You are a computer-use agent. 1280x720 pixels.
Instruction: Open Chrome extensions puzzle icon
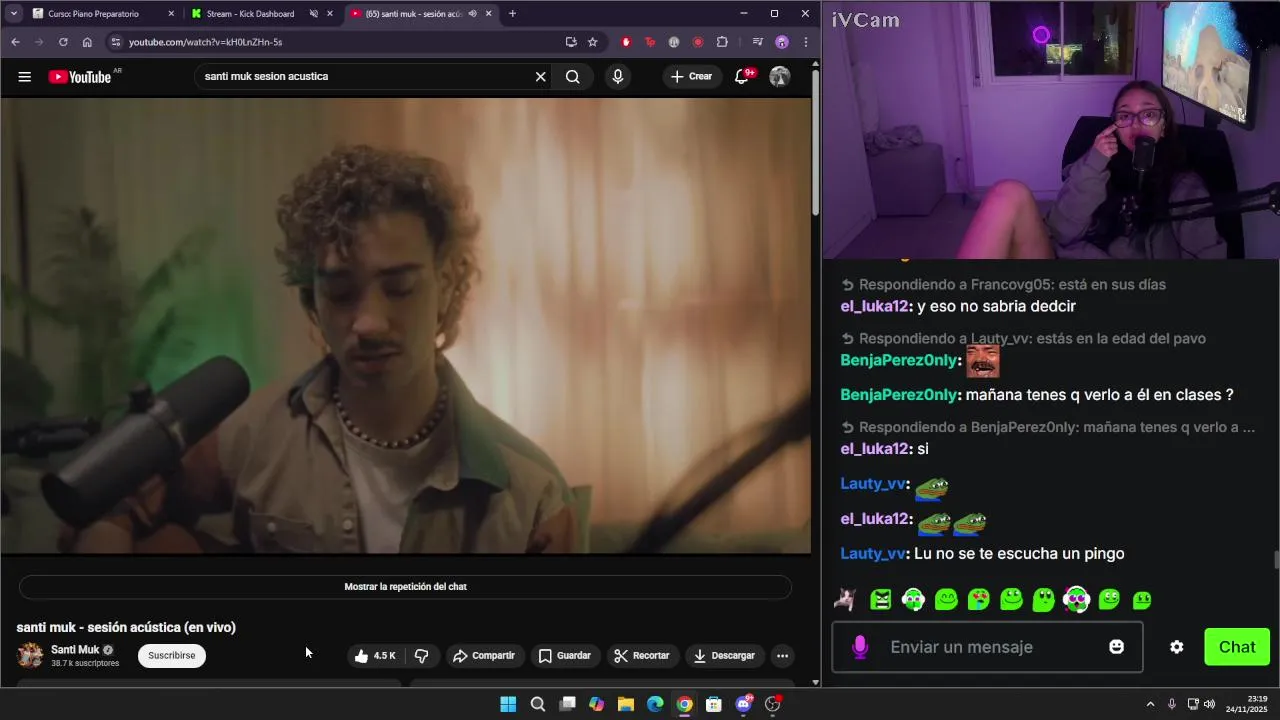[722, 42]
